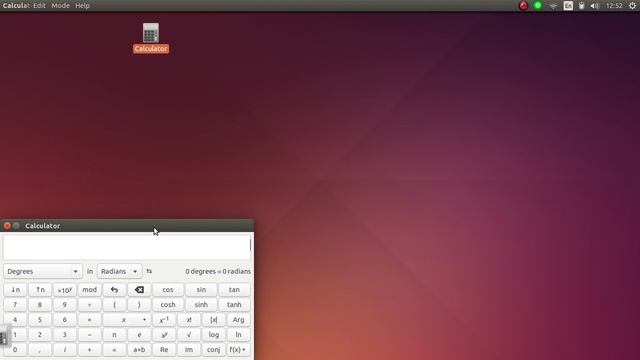Click the mod button
The width and height of the screenshot is (640, 360).
point(89,290)
